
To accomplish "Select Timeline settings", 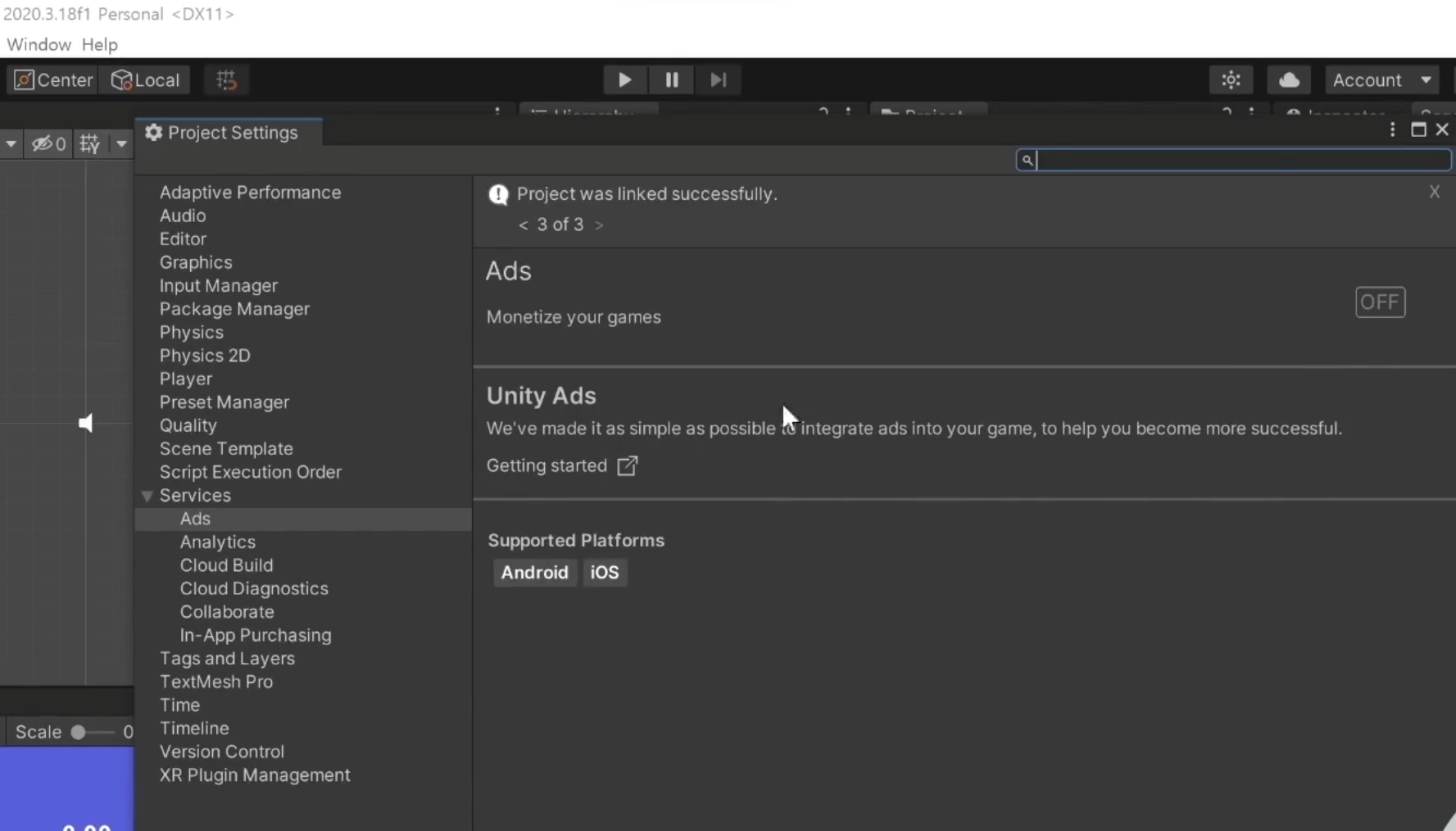I will [194, 729].
